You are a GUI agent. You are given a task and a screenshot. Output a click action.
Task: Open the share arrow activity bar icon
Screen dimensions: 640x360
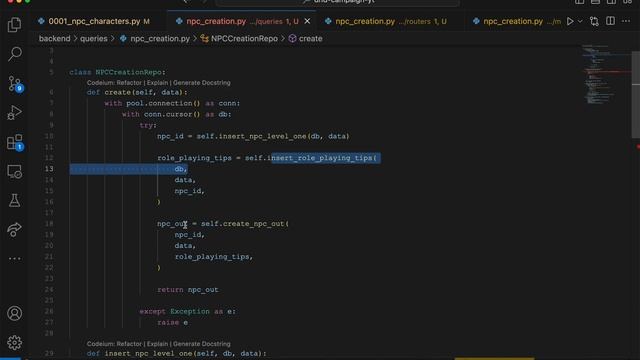click(x=14, y=229)
